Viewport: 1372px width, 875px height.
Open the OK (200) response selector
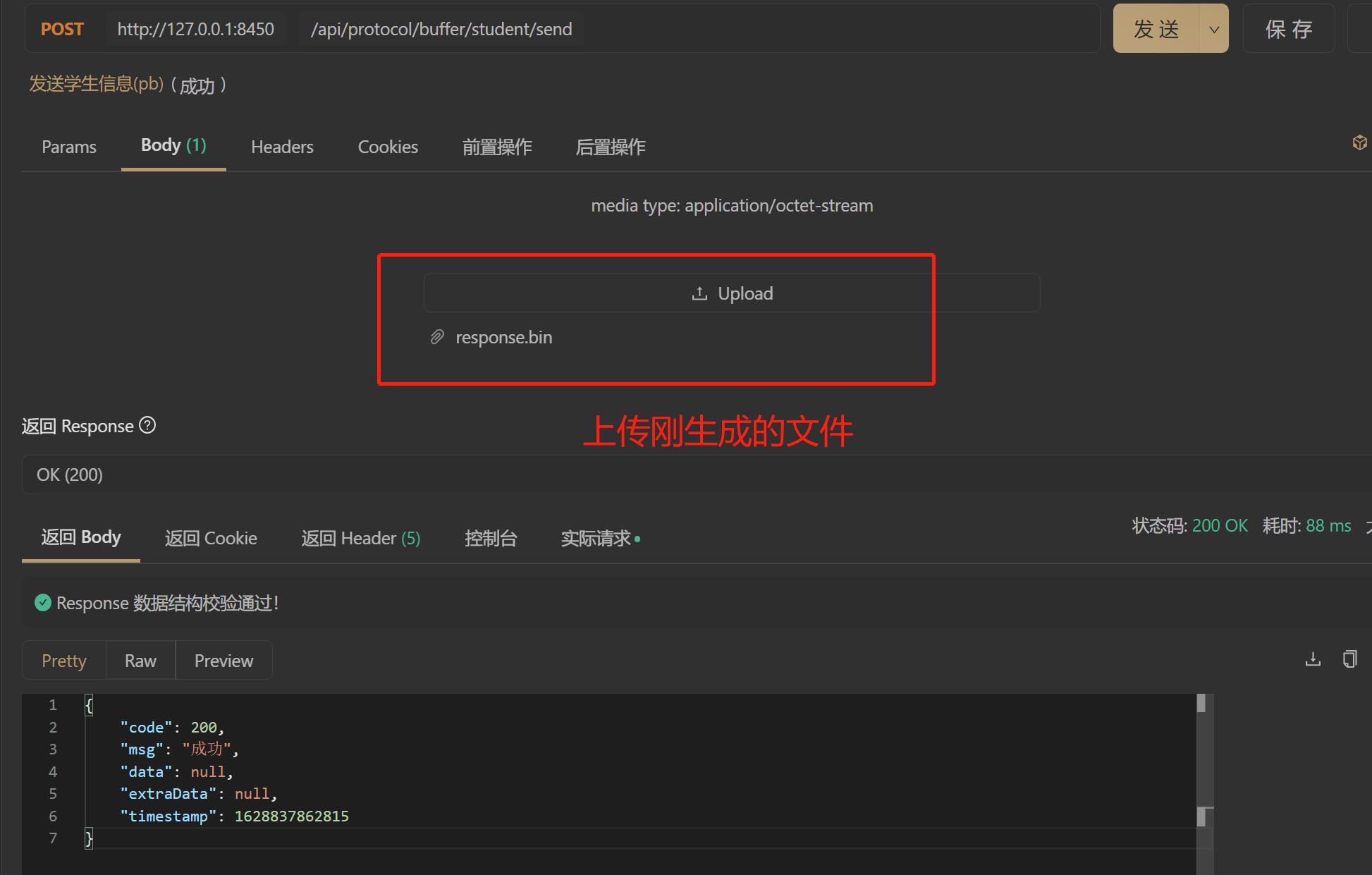pyautogui.click(x=697, y=475)
